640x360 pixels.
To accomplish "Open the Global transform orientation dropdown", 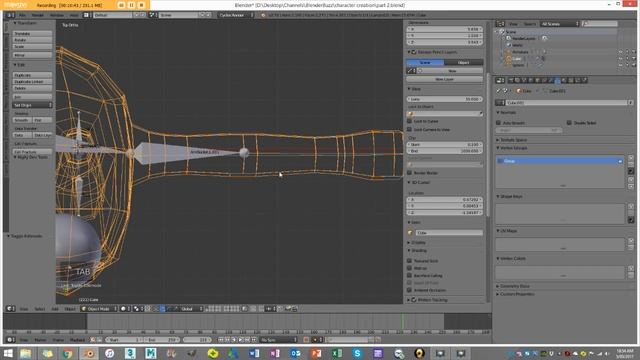I will (x=190, y=309).
